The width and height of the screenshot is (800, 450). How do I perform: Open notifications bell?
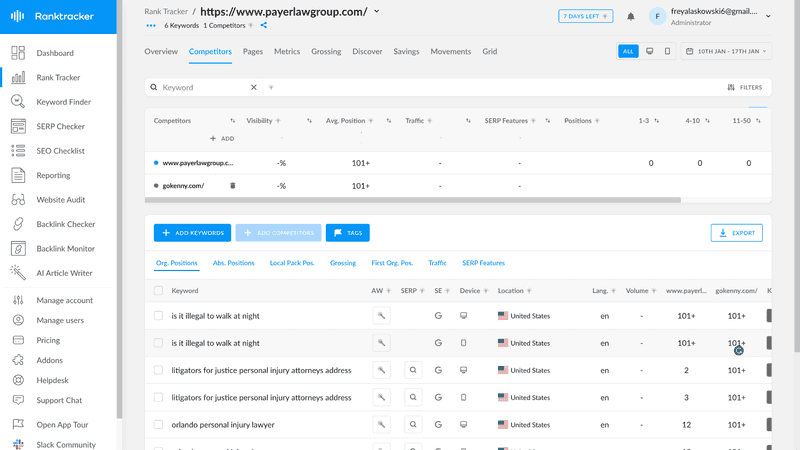(631, 16)
